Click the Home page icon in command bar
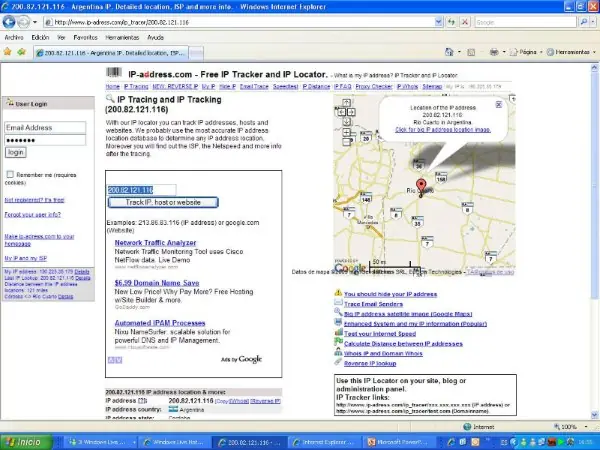Image resolution: width=600 pixels, height=450 pixels. (x=449, y=52)
